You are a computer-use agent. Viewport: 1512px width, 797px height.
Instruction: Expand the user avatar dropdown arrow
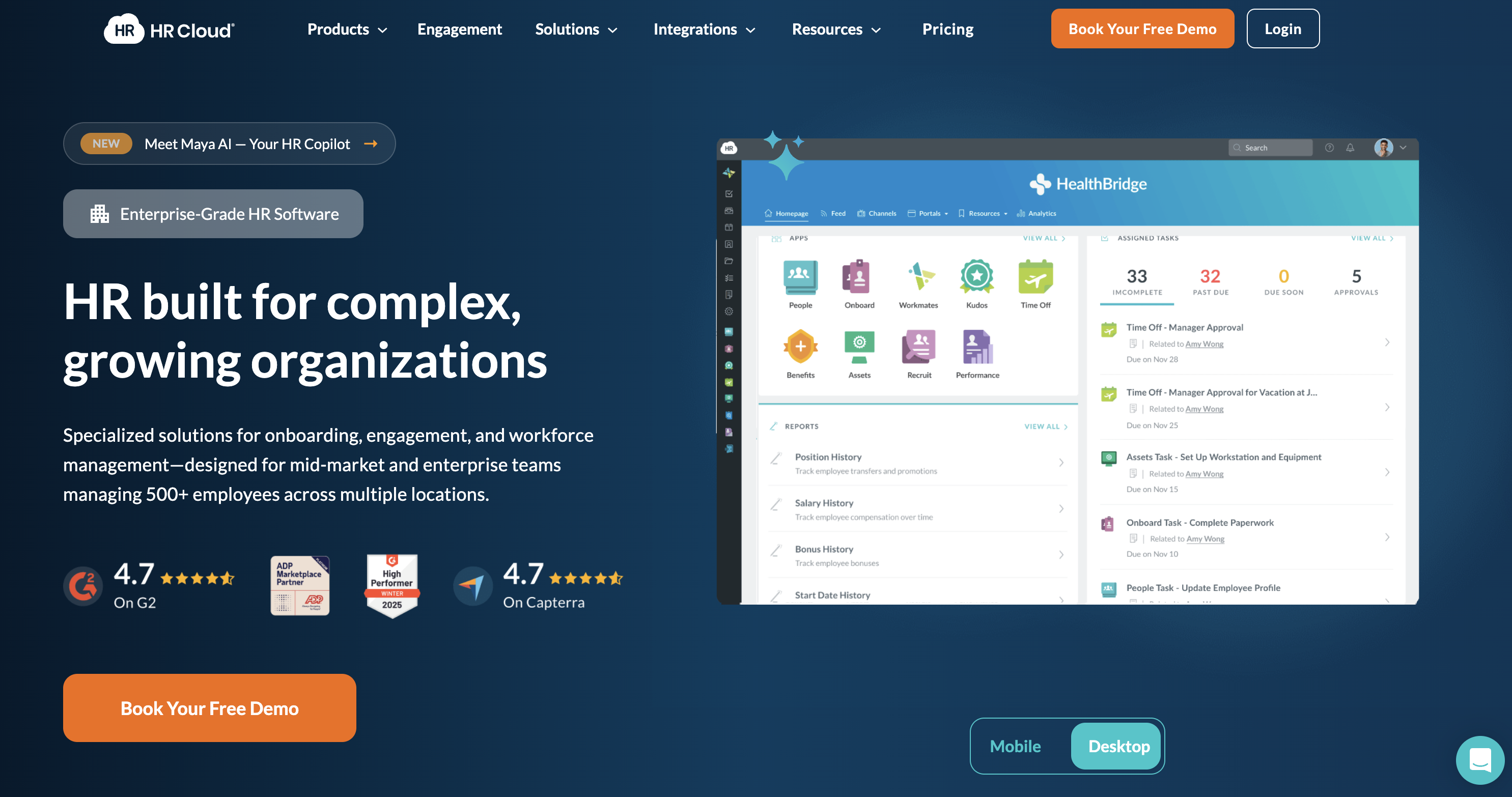click(x=1403, y=148)
